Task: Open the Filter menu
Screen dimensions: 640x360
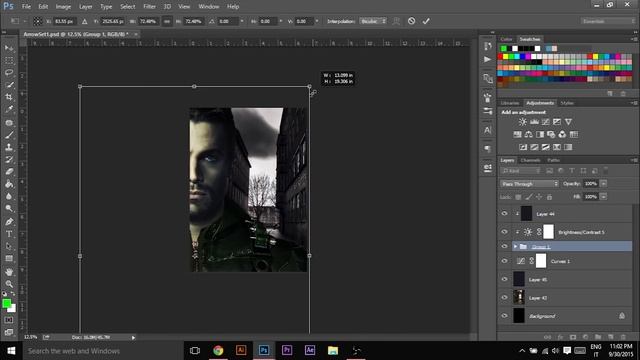Action: [149, 7]
